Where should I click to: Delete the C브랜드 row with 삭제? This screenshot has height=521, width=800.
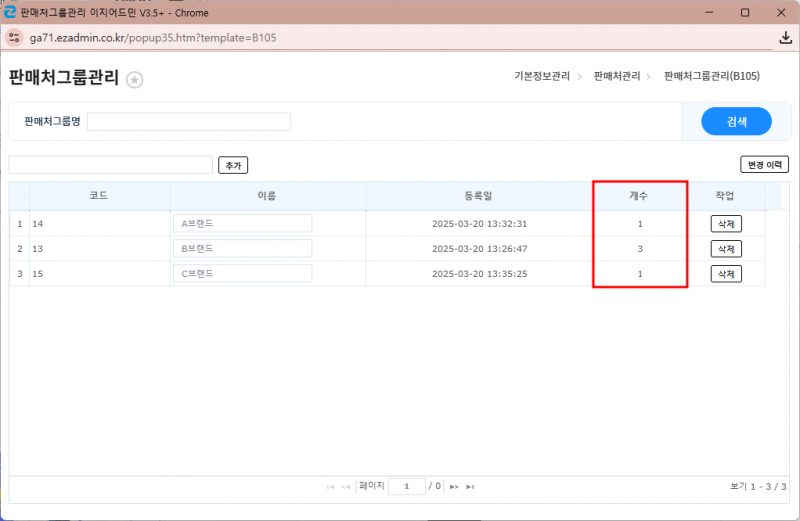[x=725, y=274]
